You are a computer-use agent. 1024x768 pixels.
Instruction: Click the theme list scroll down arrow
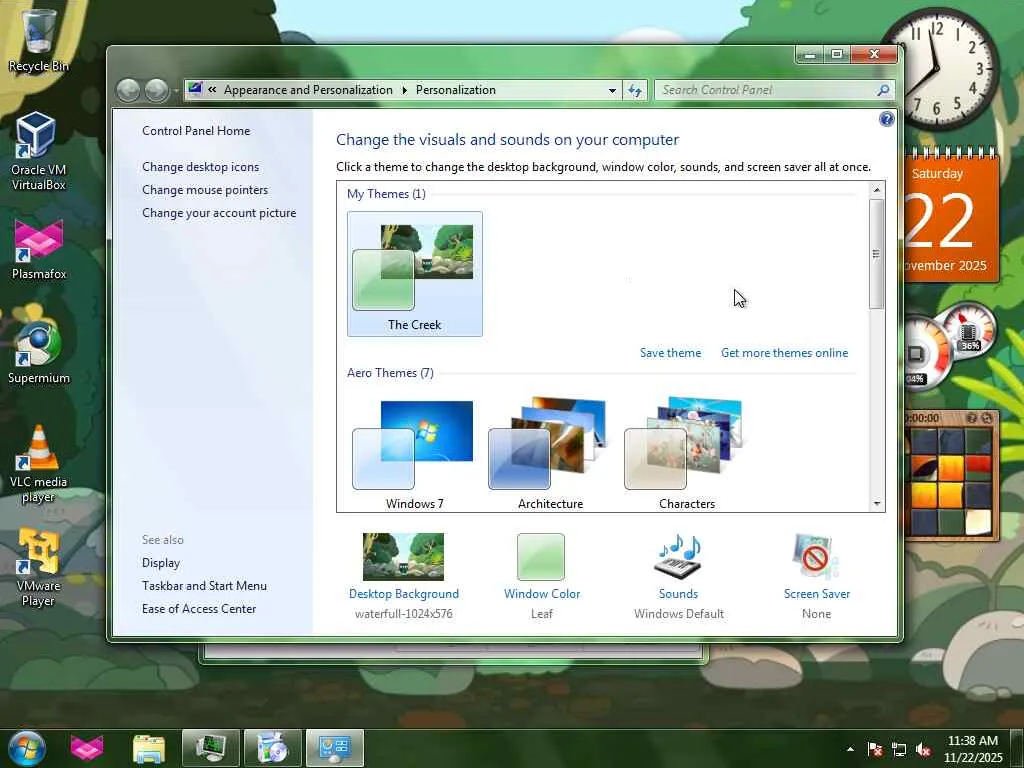(x=876, y=504)
